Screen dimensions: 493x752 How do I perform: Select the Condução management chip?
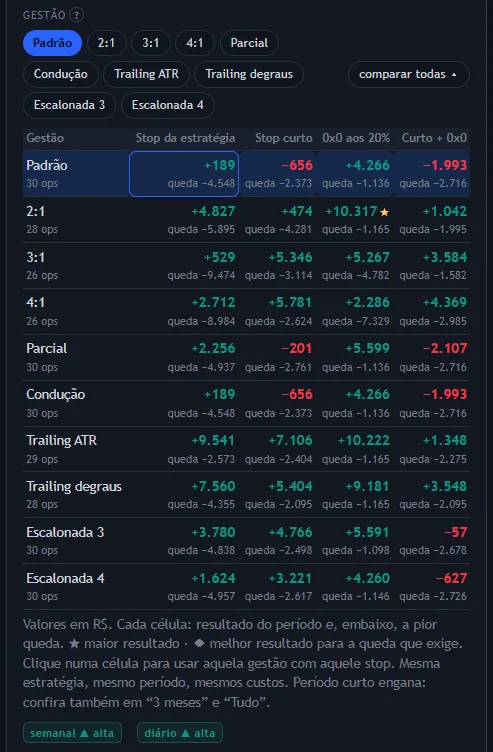[x=60, y=74]
